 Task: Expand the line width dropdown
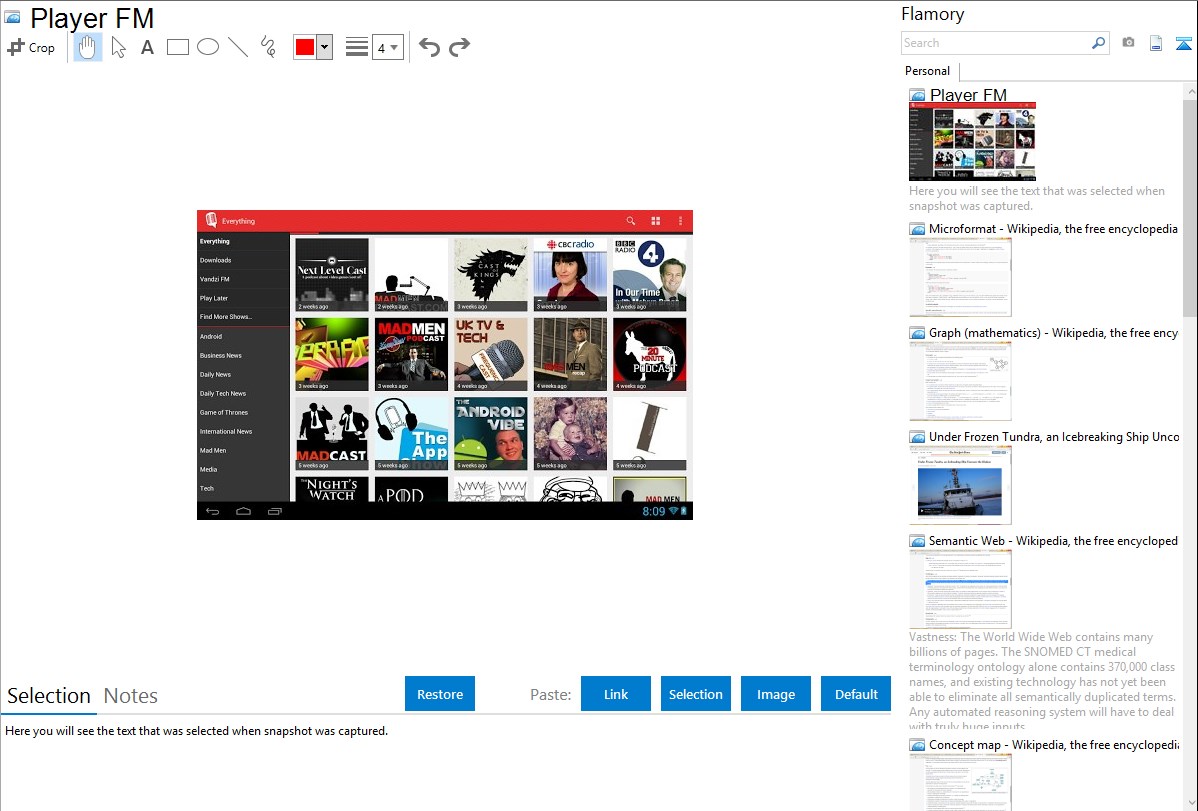click(387, 47)
